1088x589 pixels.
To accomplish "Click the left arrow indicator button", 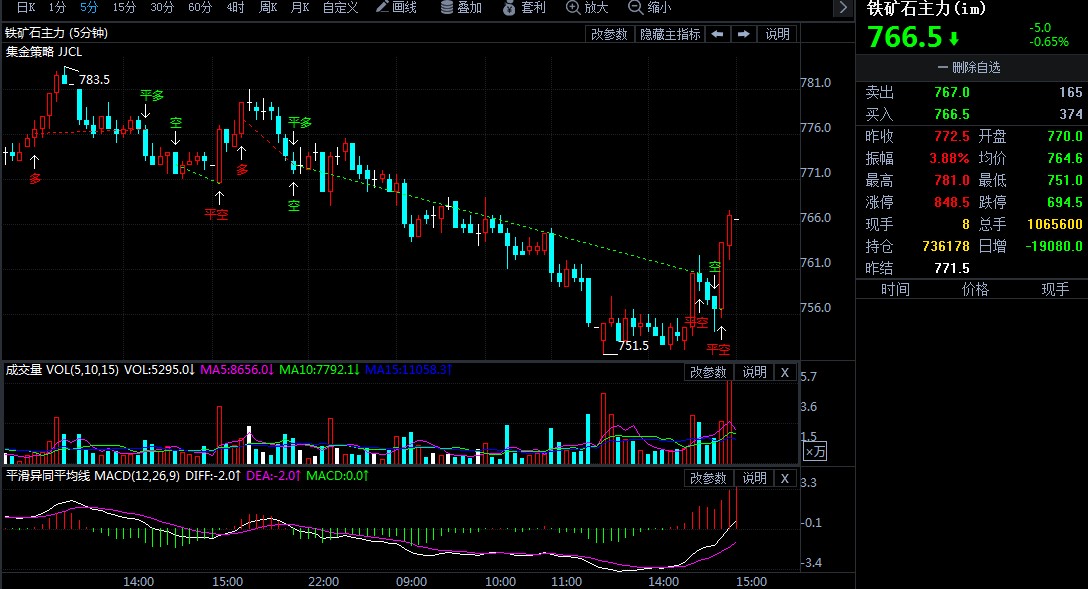I will pos(717,34).
